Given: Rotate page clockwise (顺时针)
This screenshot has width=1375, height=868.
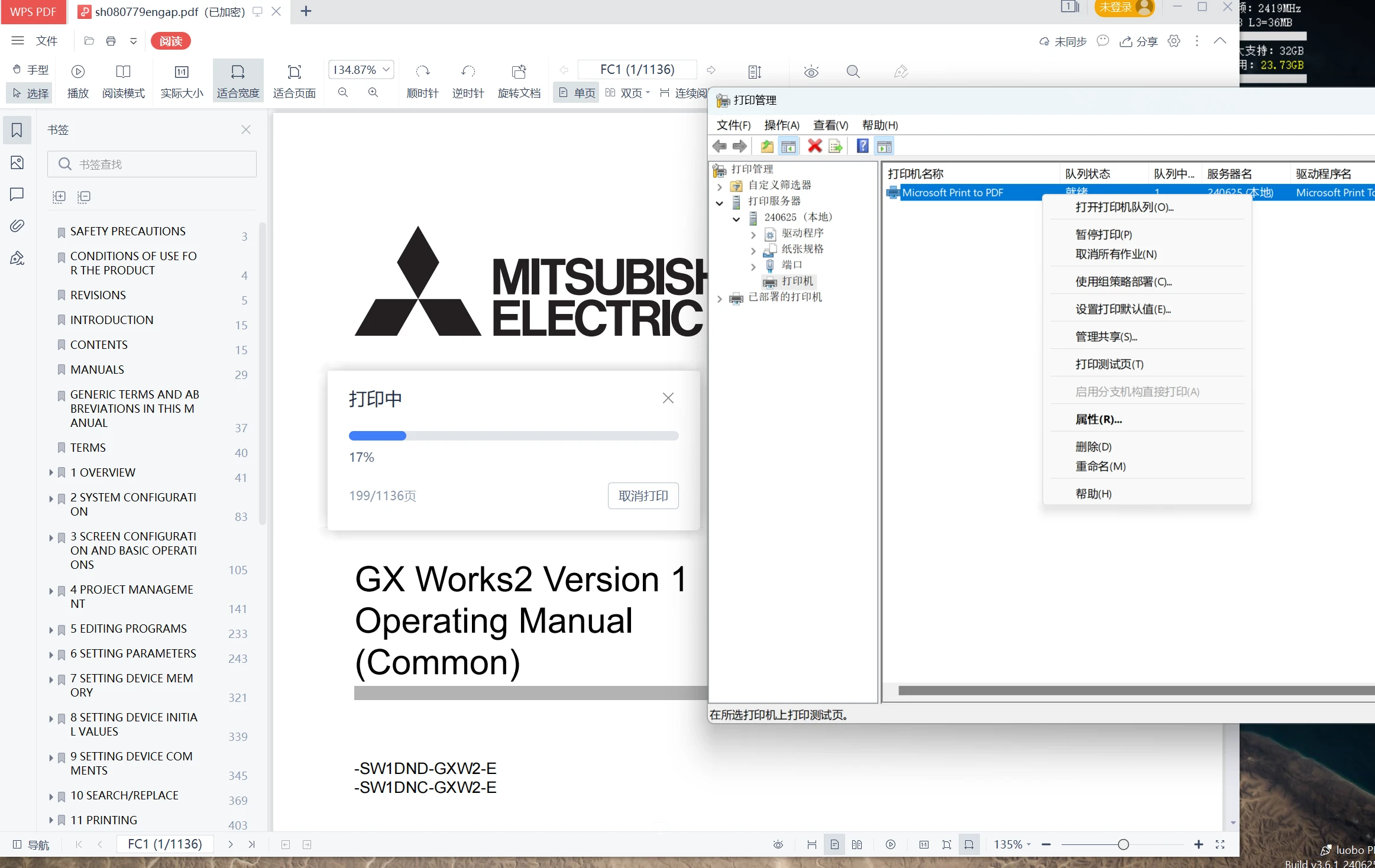Looking at the screenshot, I should pyautogui.click(x=422, y=80).
